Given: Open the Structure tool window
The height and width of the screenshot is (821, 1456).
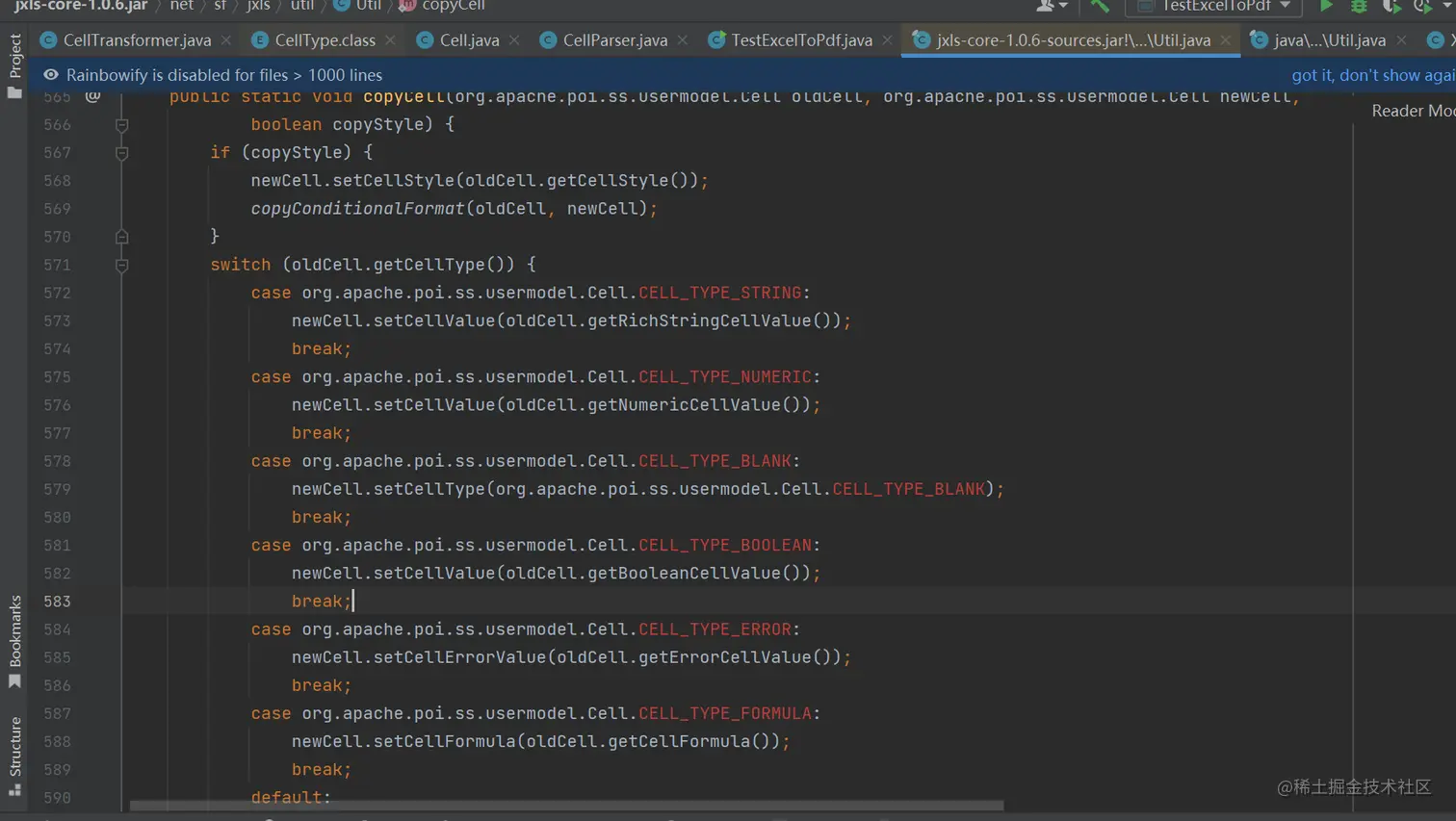Looking at the screenshot, I should (14, 756).
